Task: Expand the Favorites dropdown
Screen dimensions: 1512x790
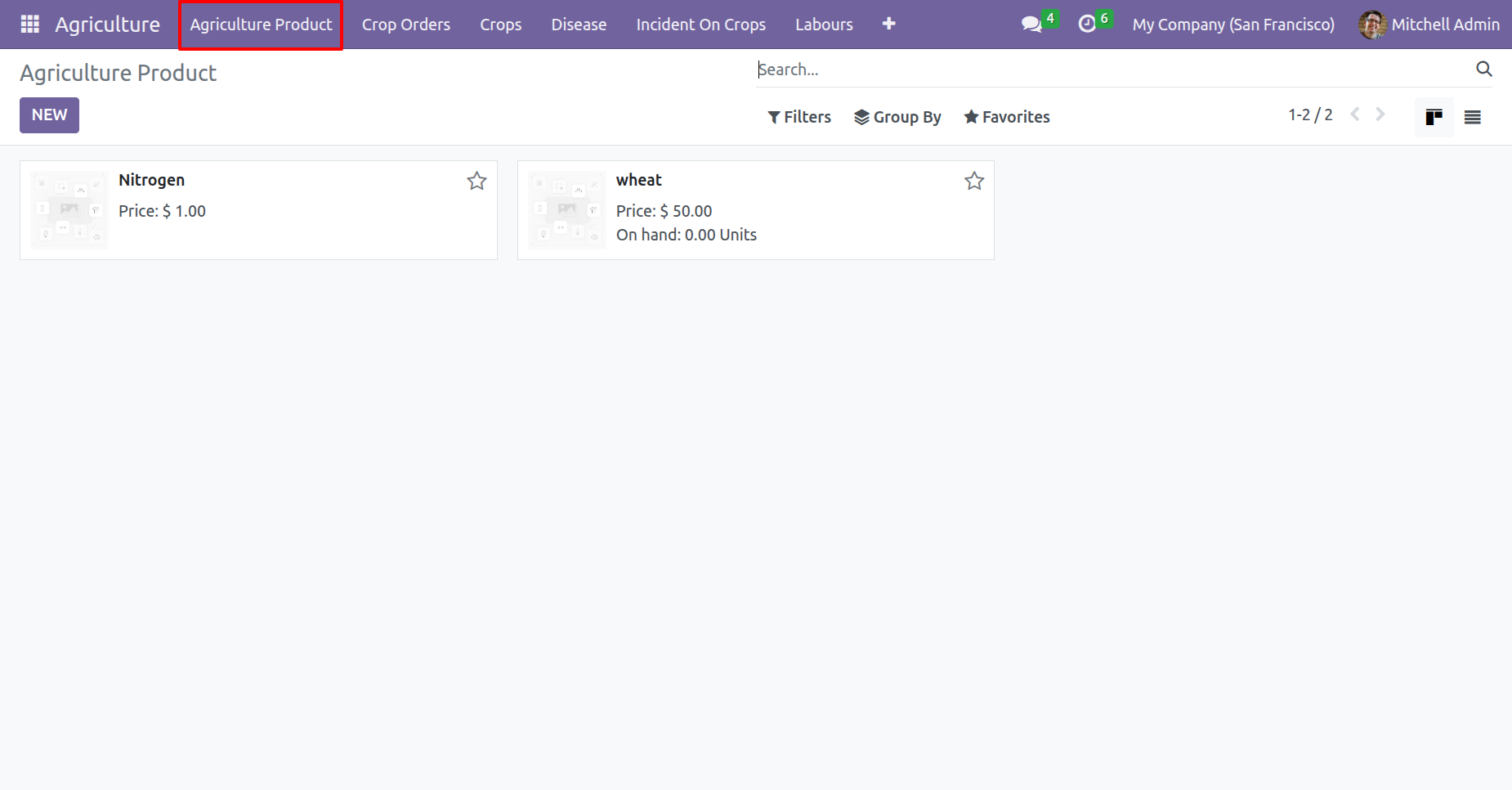Action: (x=1007, y=117)
